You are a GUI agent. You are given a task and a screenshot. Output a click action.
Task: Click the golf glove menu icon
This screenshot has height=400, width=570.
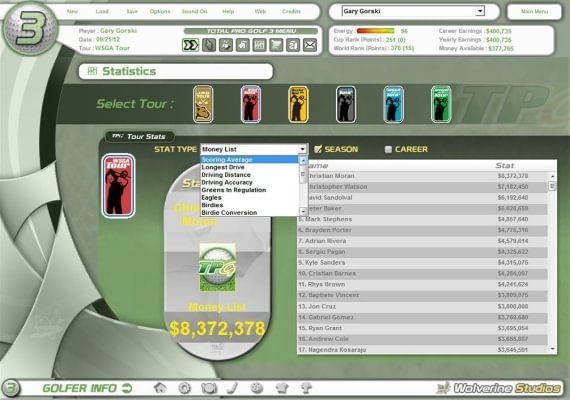point(209,45)
